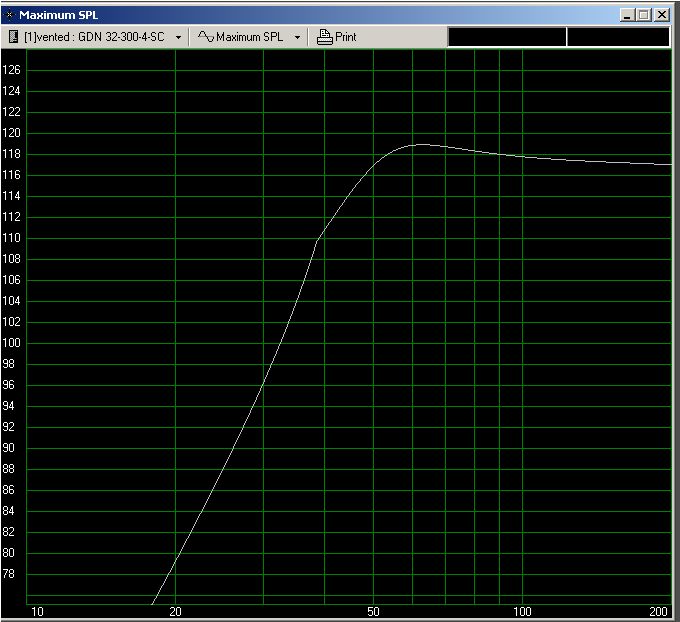This screenshot has height=622, width=680.
Task: Minimize the Maximum SPL window
Action: 627,15
